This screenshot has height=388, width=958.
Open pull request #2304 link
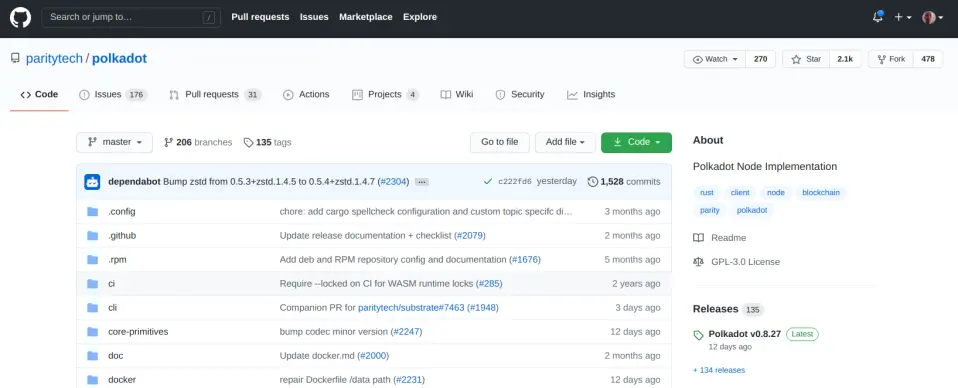coord(393,181)
